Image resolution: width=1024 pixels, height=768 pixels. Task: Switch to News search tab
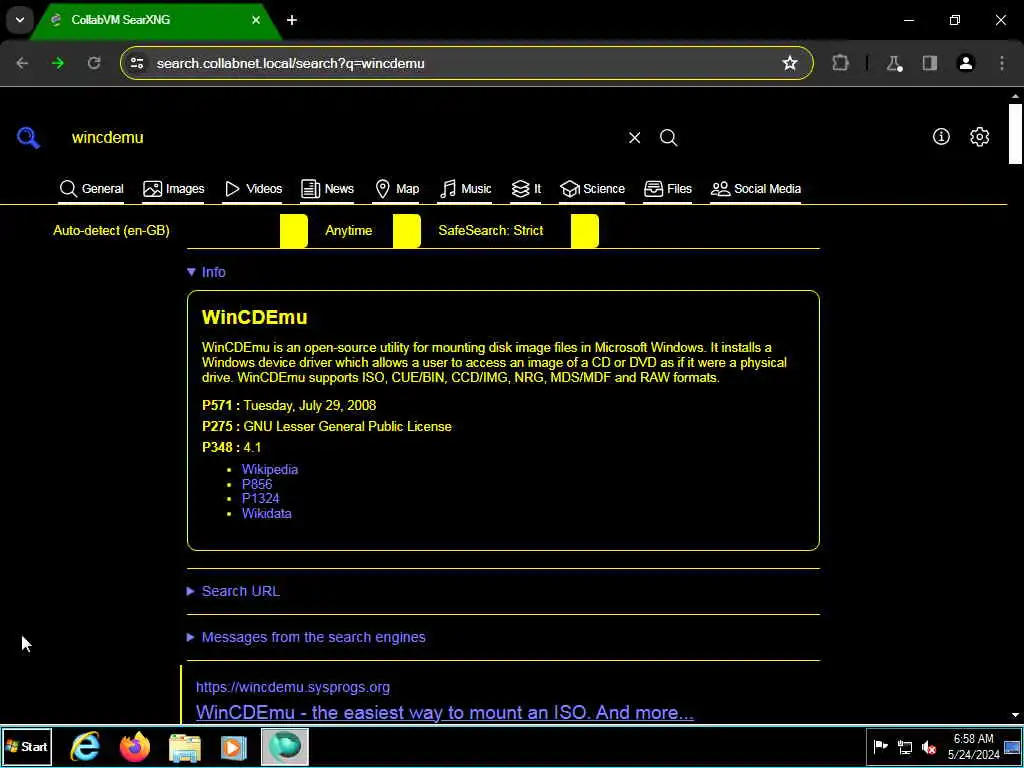327,189
